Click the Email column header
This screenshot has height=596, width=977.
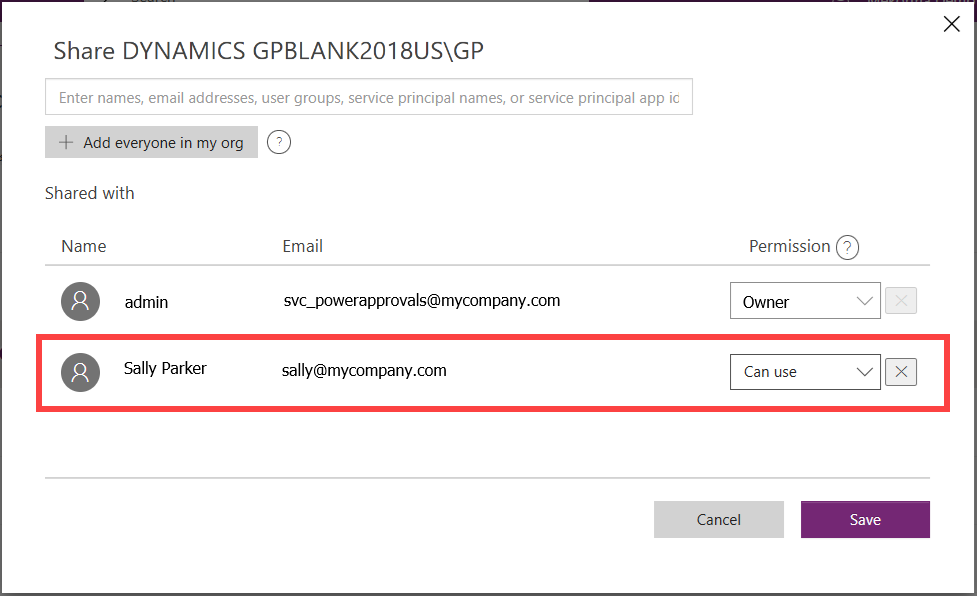click(x=302, y=247)
